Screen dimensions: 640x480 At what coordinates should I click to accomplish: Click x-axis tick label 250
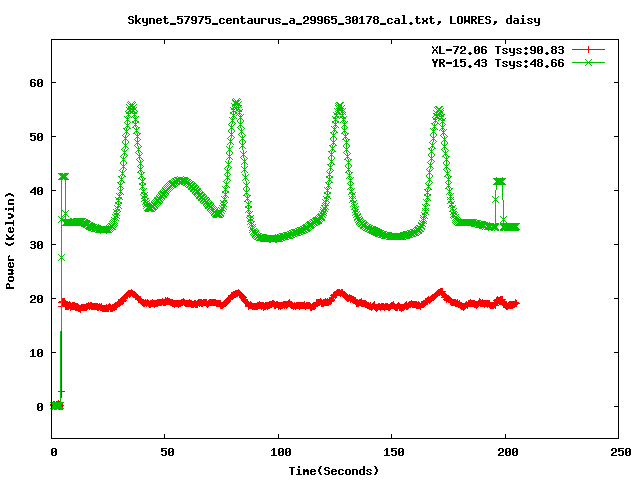(x=620, y=452)
